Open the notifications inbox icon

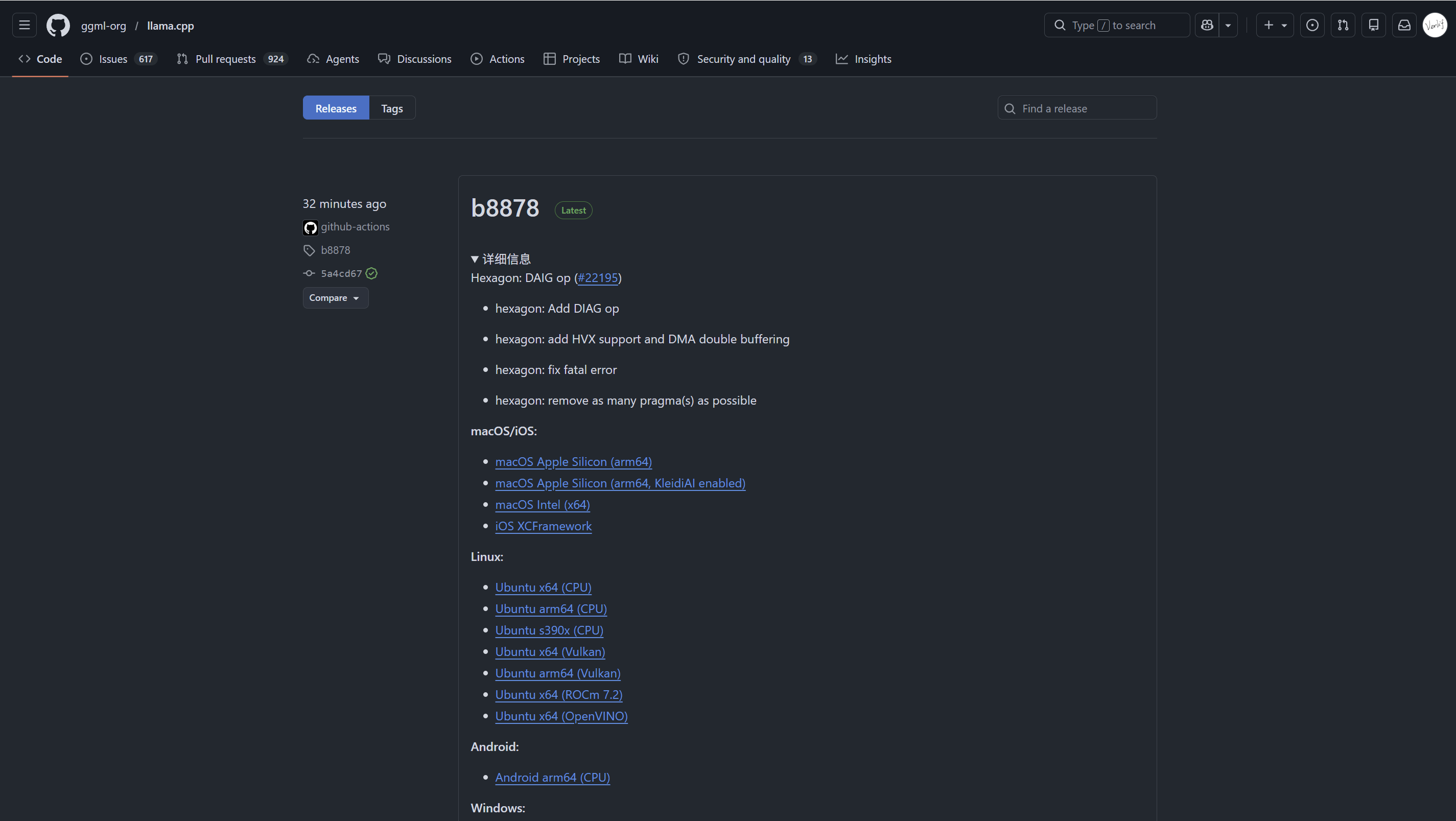coord(1404,26)
